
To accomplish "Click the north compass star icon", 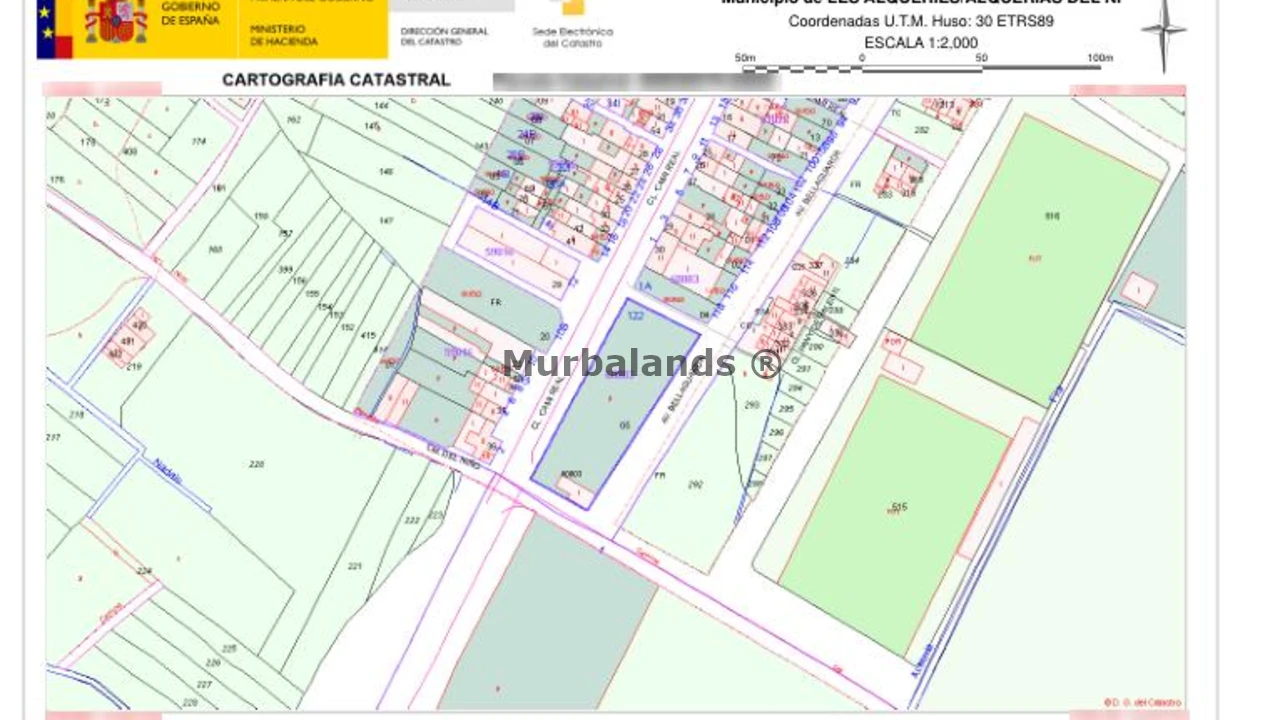I will 1163,31.
